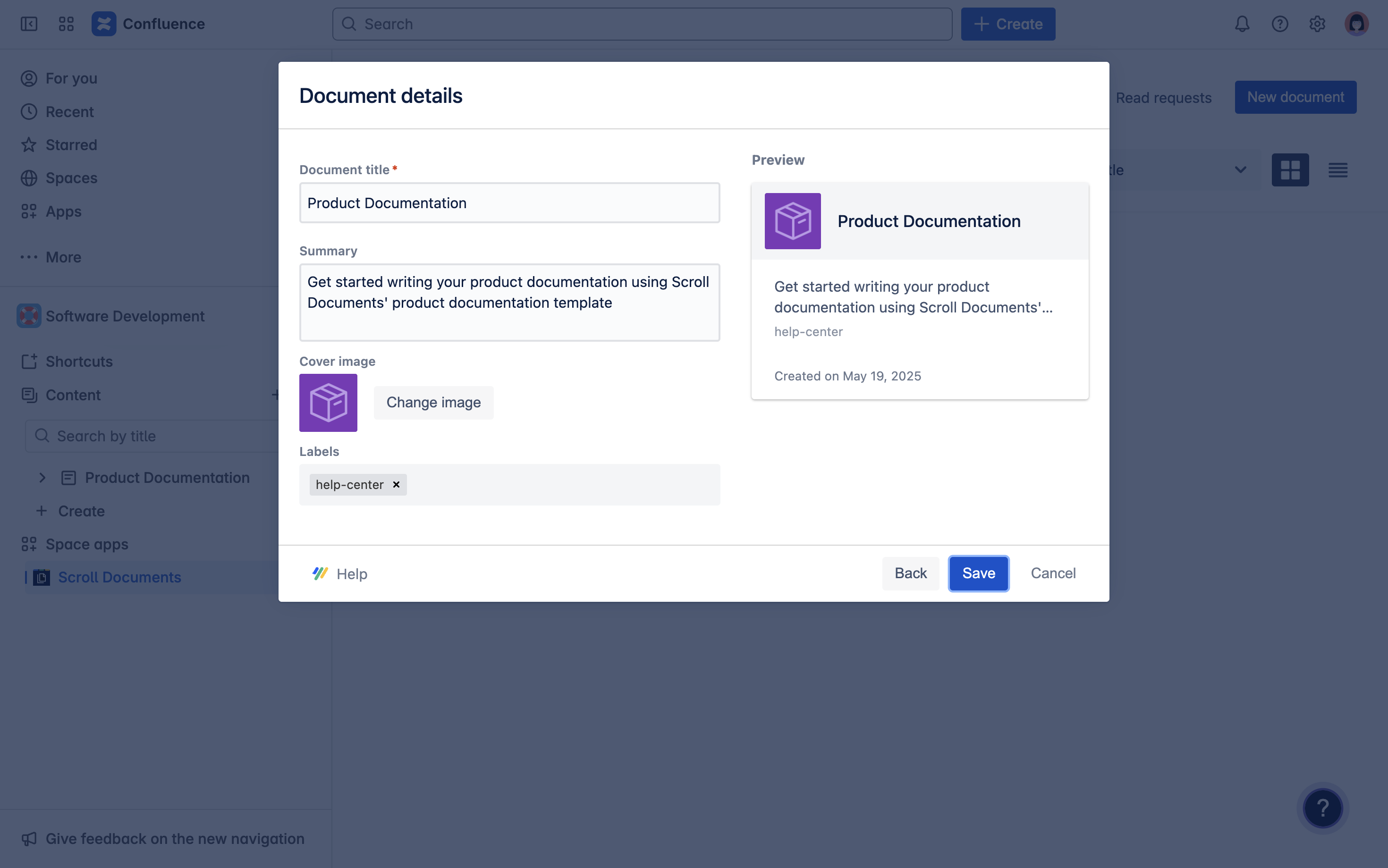Viewport: 1388px width, 868px height.
Task: Switch to list view
Action: [1337, 170]
